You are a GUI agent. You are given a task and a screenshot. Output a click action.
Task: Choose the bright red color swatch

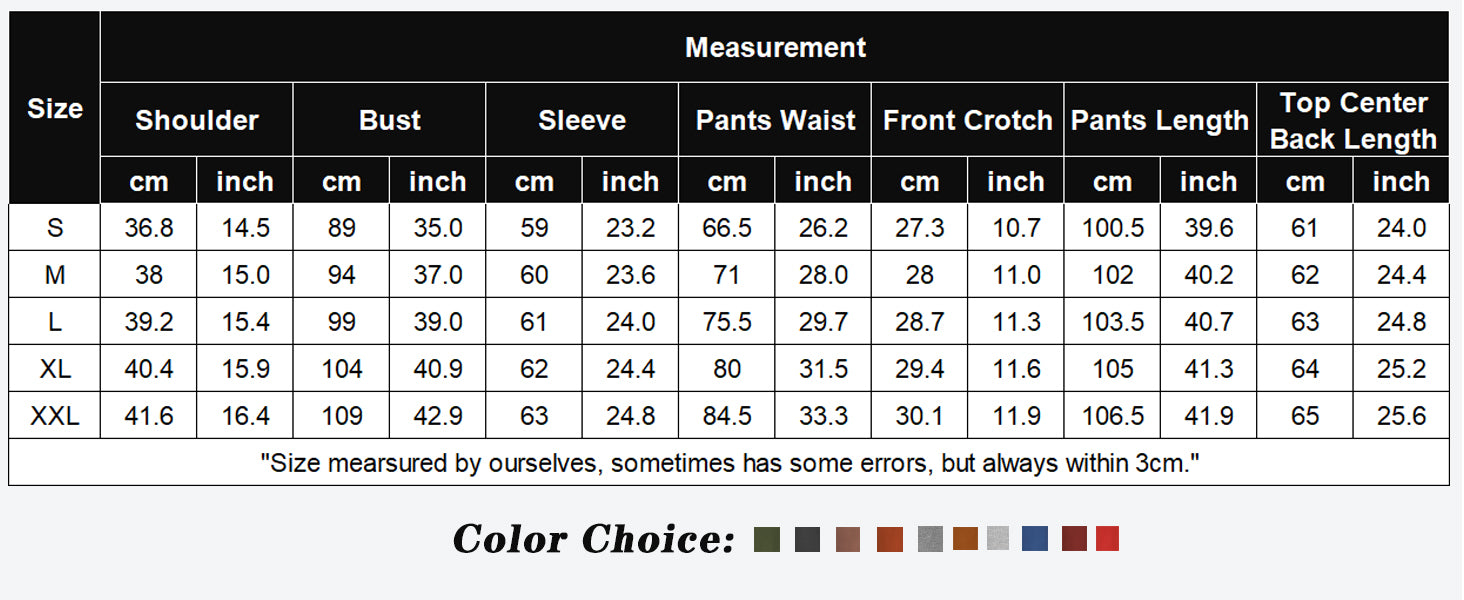point(1107,539)
